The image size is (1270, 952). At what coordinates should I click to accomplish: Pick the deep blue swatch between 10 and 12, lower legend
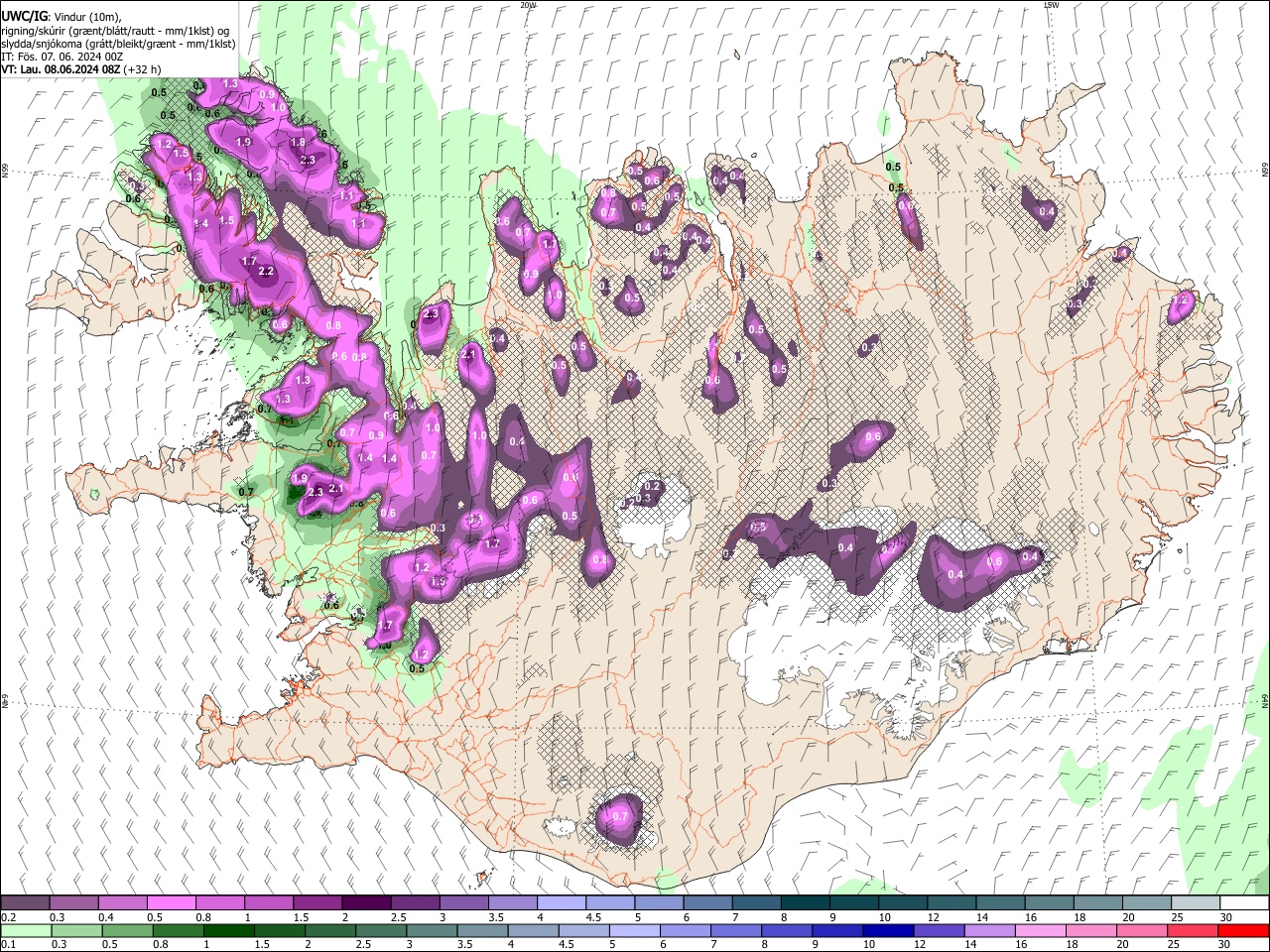click(x=888, y=930)
